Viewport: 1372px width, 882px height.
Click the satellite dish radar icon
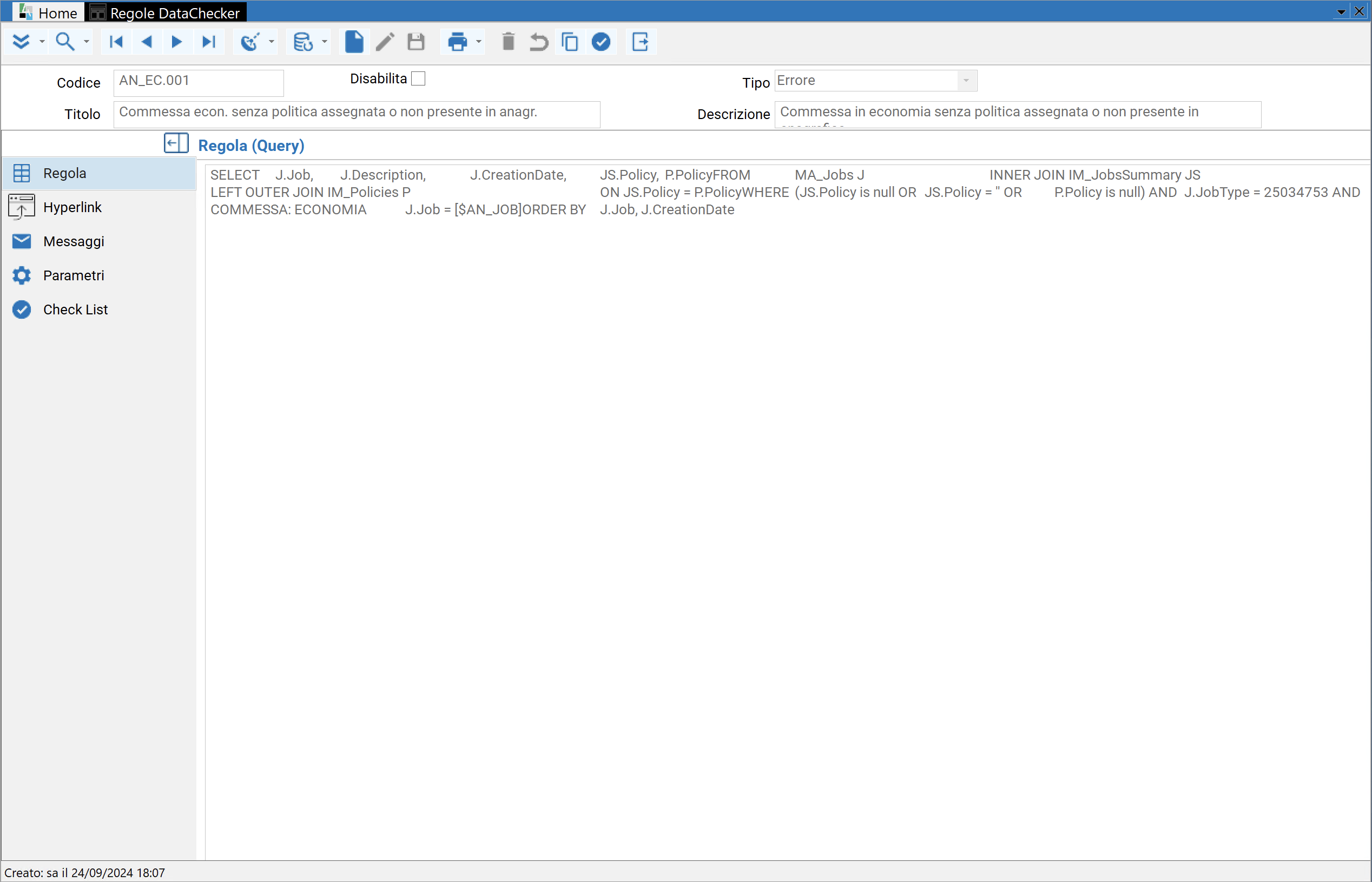(x=249, y=42)
